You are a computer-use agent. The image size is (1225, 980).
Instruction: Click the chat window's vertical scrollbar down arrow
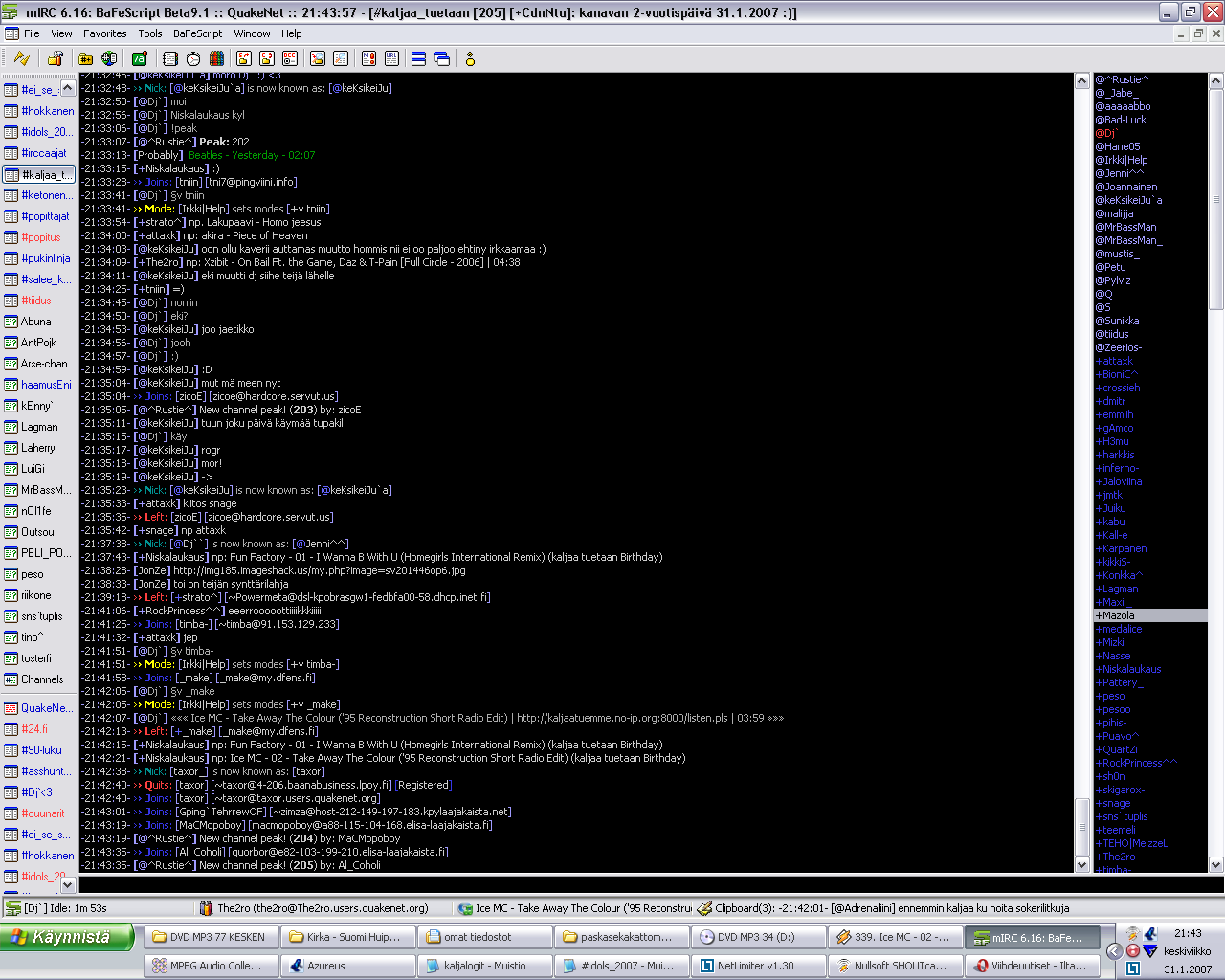click(1082, 864)
